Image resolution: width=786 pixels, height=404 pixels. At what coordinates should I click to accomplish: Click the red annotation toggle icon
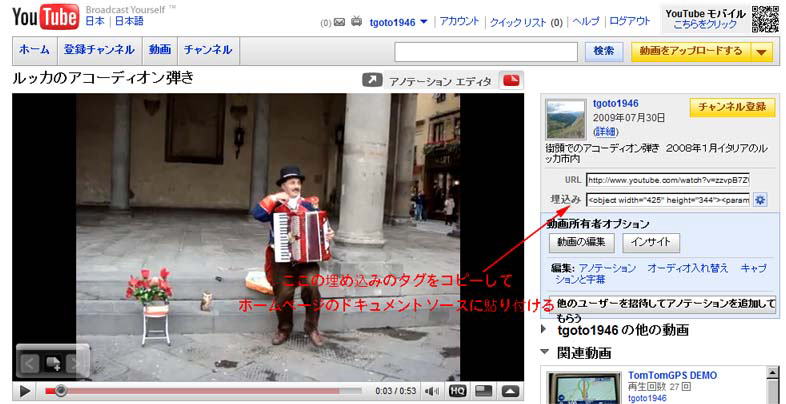511,80
